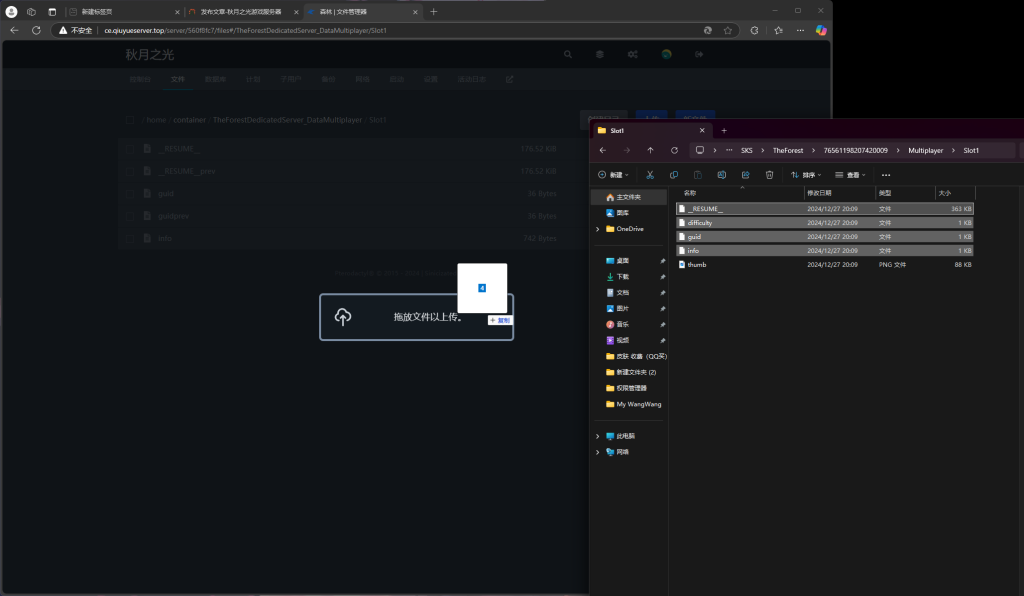Click the Copy icon in Explorer toolbar

tap(673, 175)
